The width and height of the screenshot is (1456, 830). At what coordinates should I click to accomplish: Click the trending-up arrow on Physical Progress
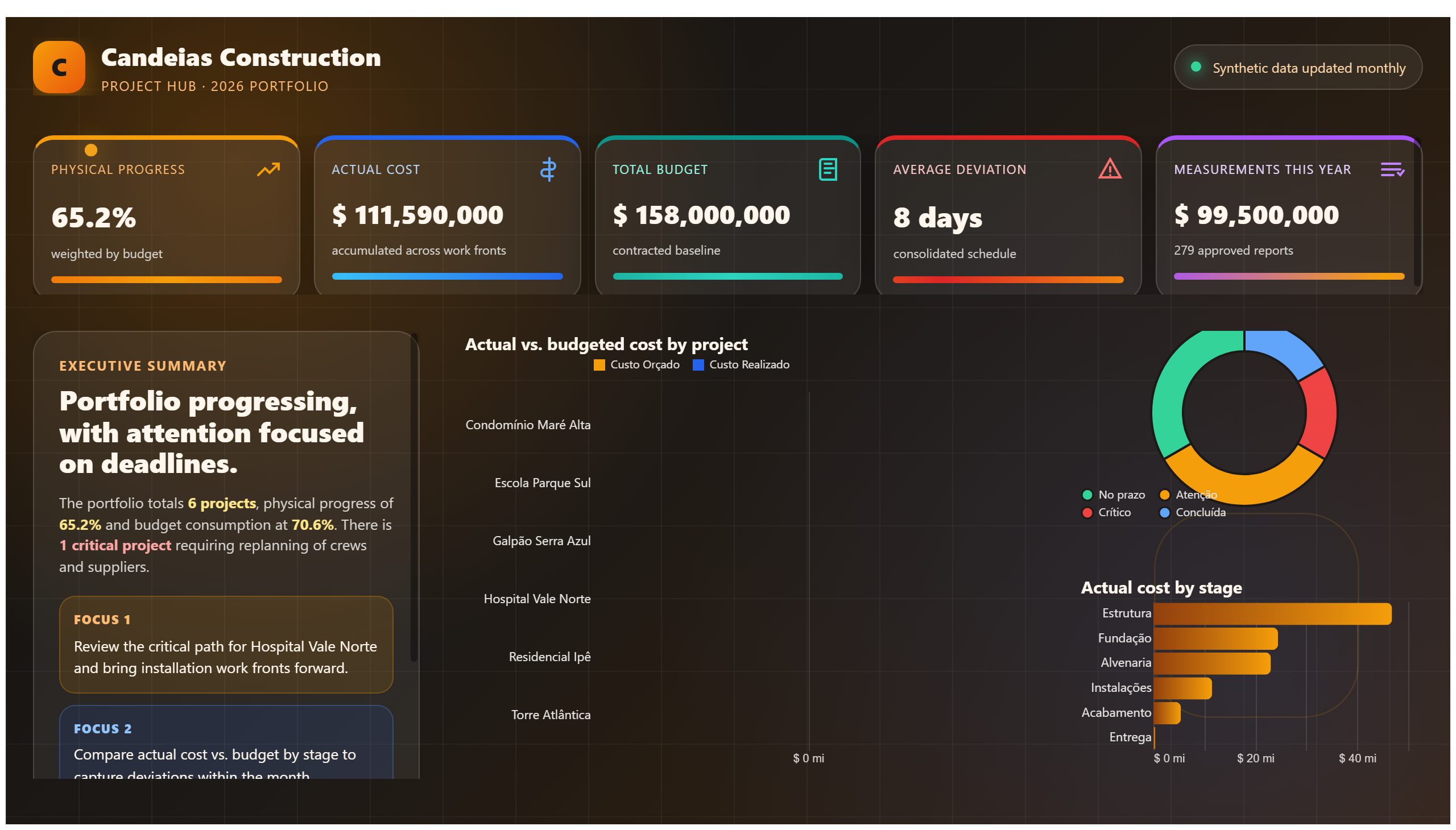pos(268,169)
